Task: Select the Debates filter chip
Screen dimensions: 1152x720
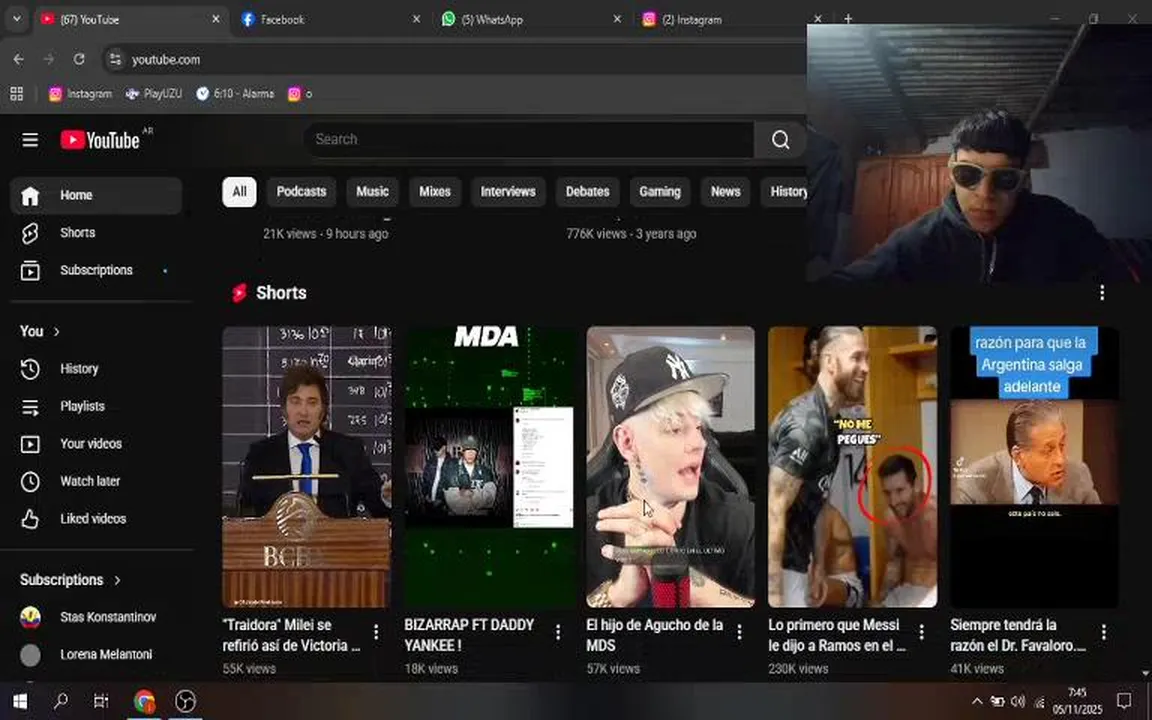Action: click(587, 192)
